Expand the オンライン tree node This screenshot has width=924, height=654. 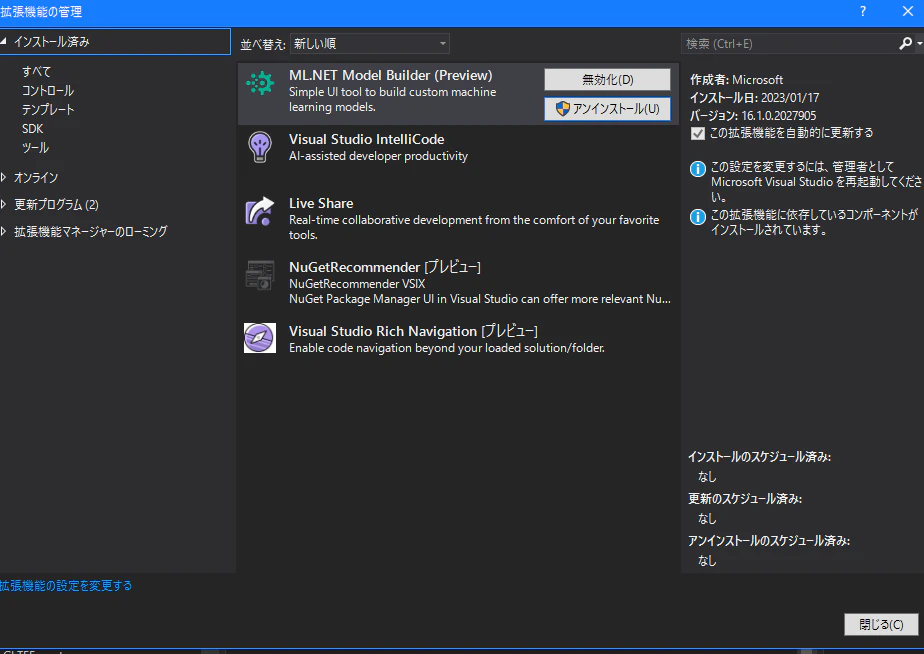4,177
